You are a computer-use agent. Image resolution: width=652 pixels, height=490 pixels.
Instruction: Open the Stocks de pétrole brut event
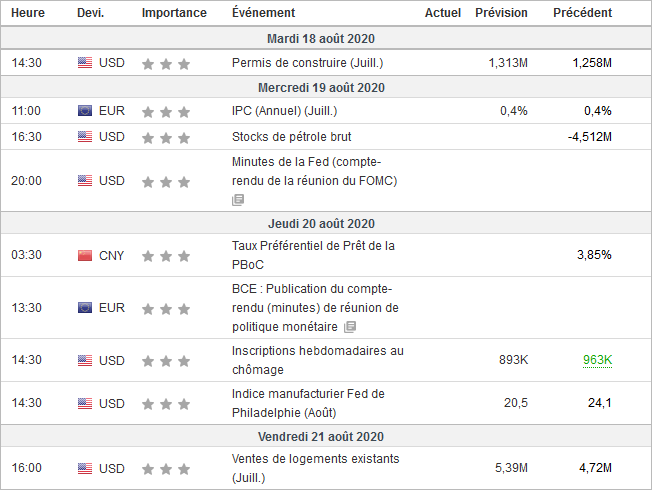click(291, 137)
